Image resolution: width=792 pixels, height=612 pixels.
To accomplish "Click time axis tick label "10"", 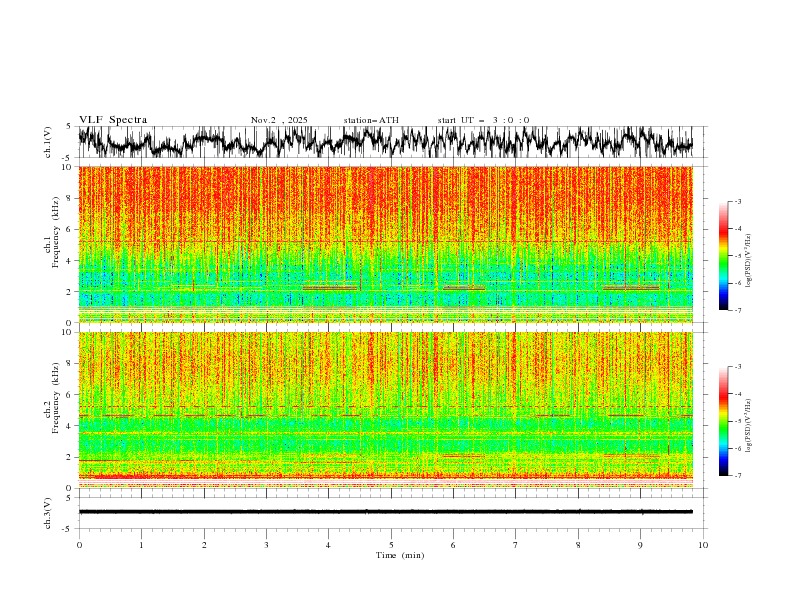I will (x=703, y=545).
